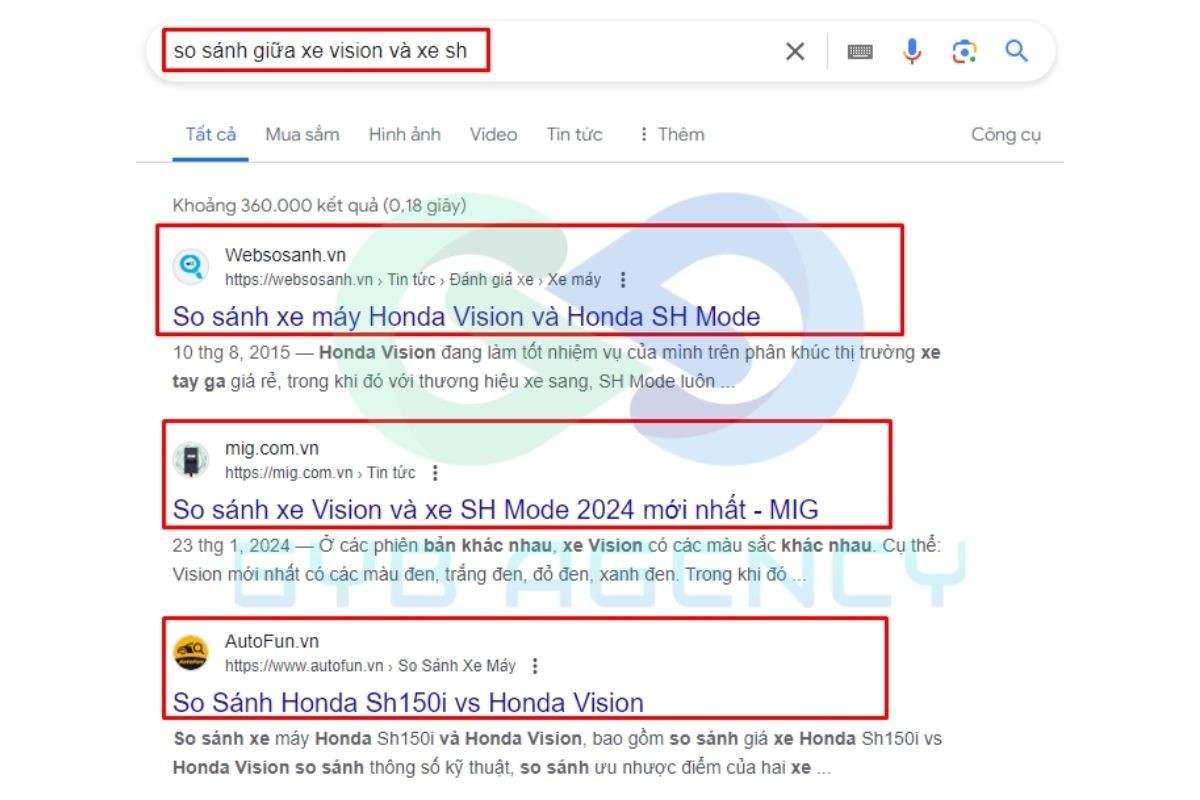Open the on-screen keyboard input tool
Screen dimensions: 1200x800
click(860, 51)
